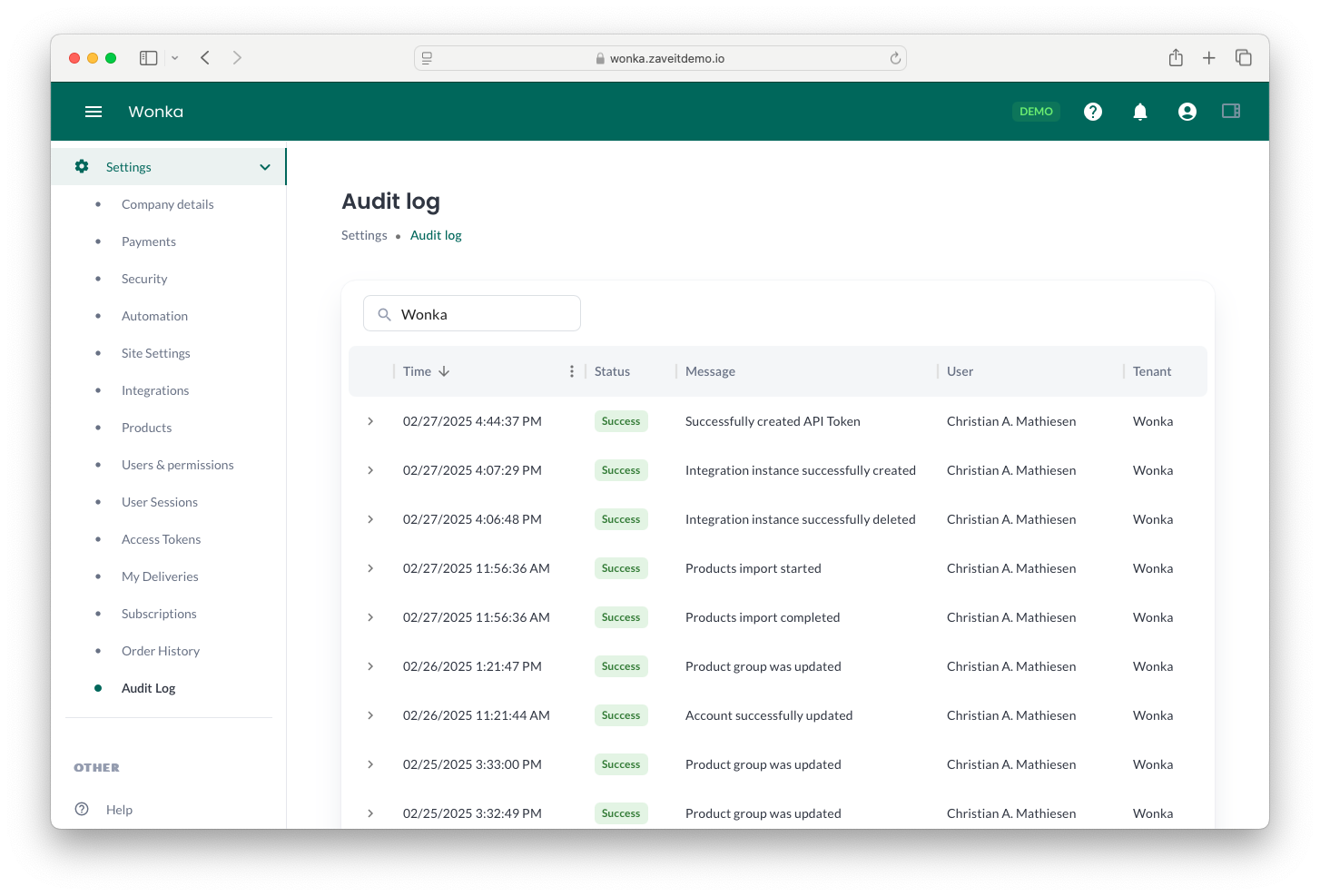The image size is (1320, 896).
Task: Click the Help circle icon in sidebar
Action: [x=82, y=809]
